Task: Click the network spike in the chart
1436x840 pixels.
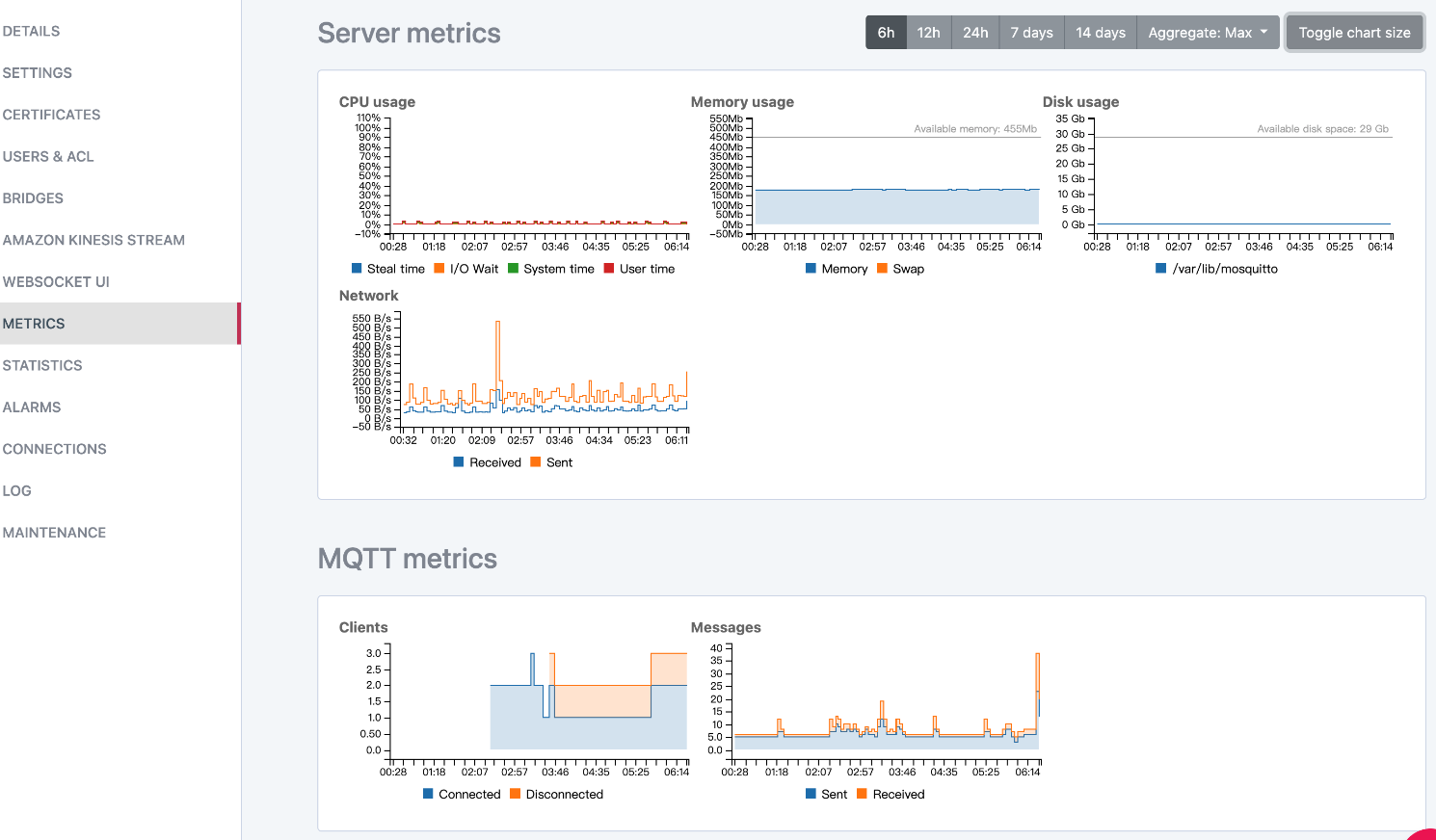Action: point(498,352)
